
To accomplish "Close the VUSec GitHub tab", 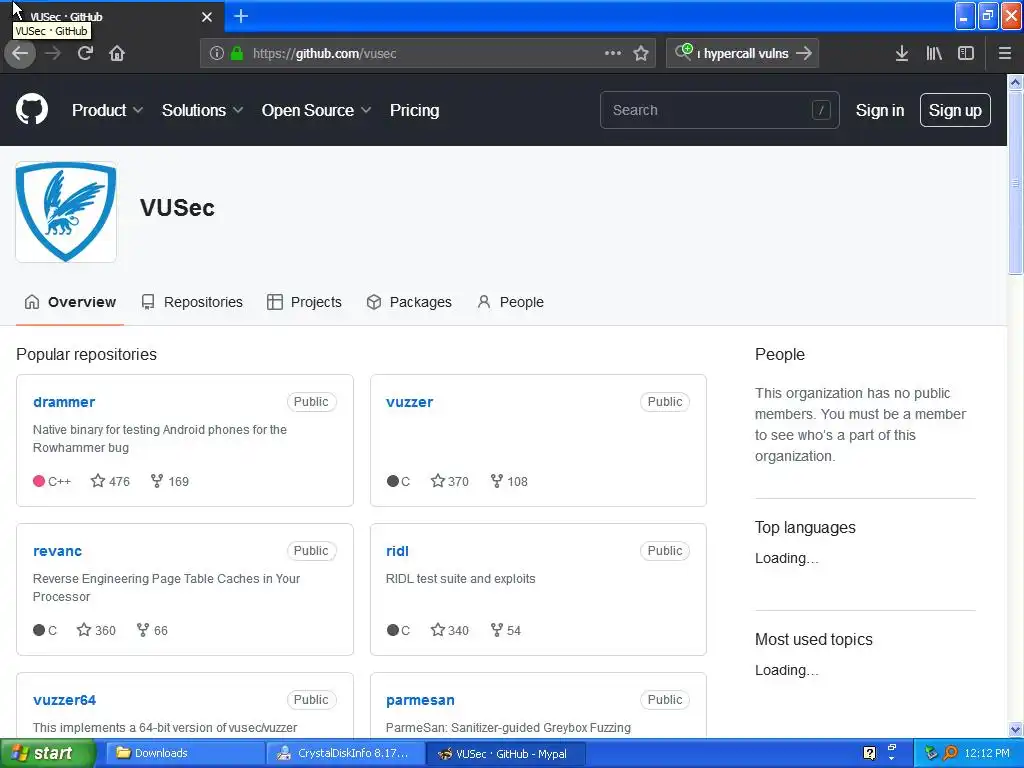I will 207,17.
